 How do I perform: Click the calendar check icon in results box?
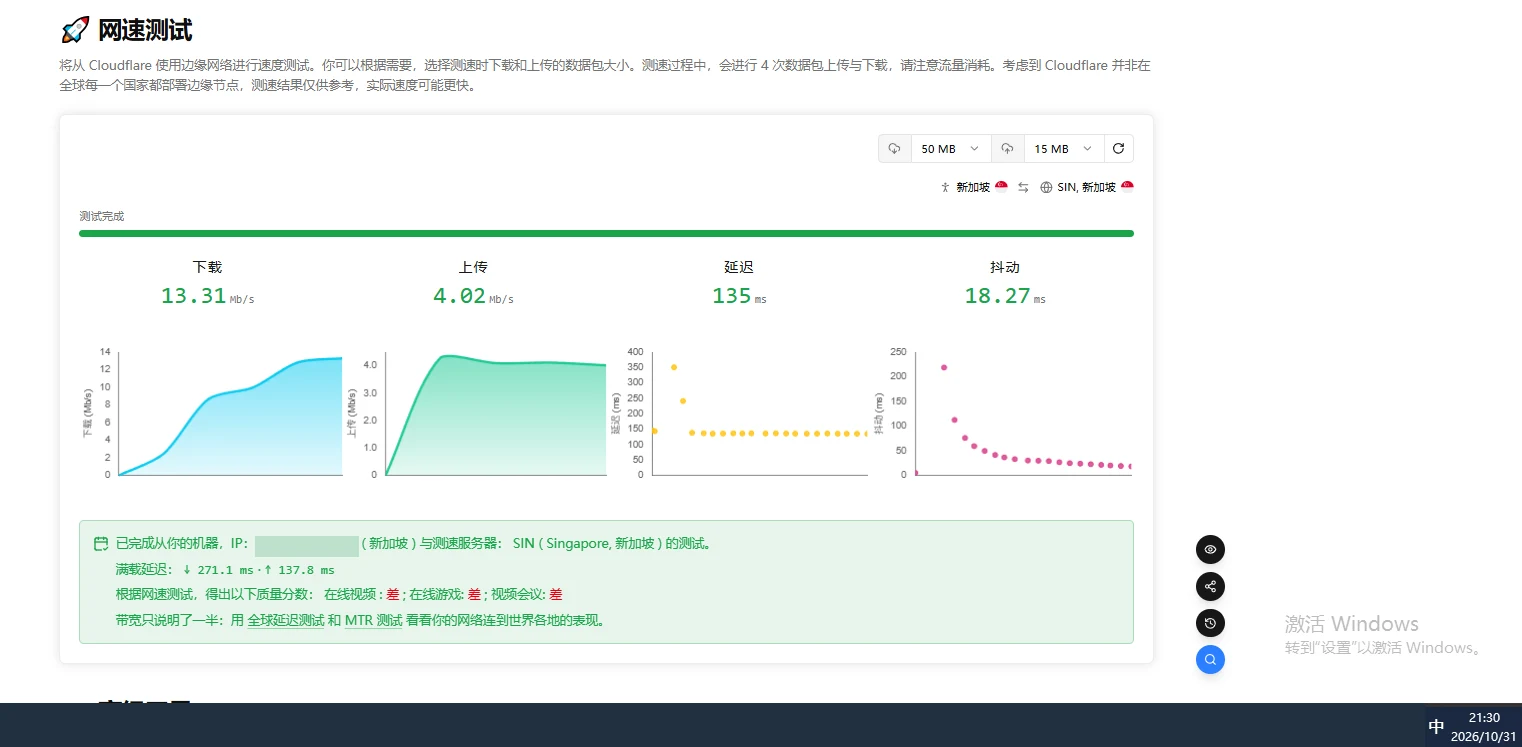point(101,544)
